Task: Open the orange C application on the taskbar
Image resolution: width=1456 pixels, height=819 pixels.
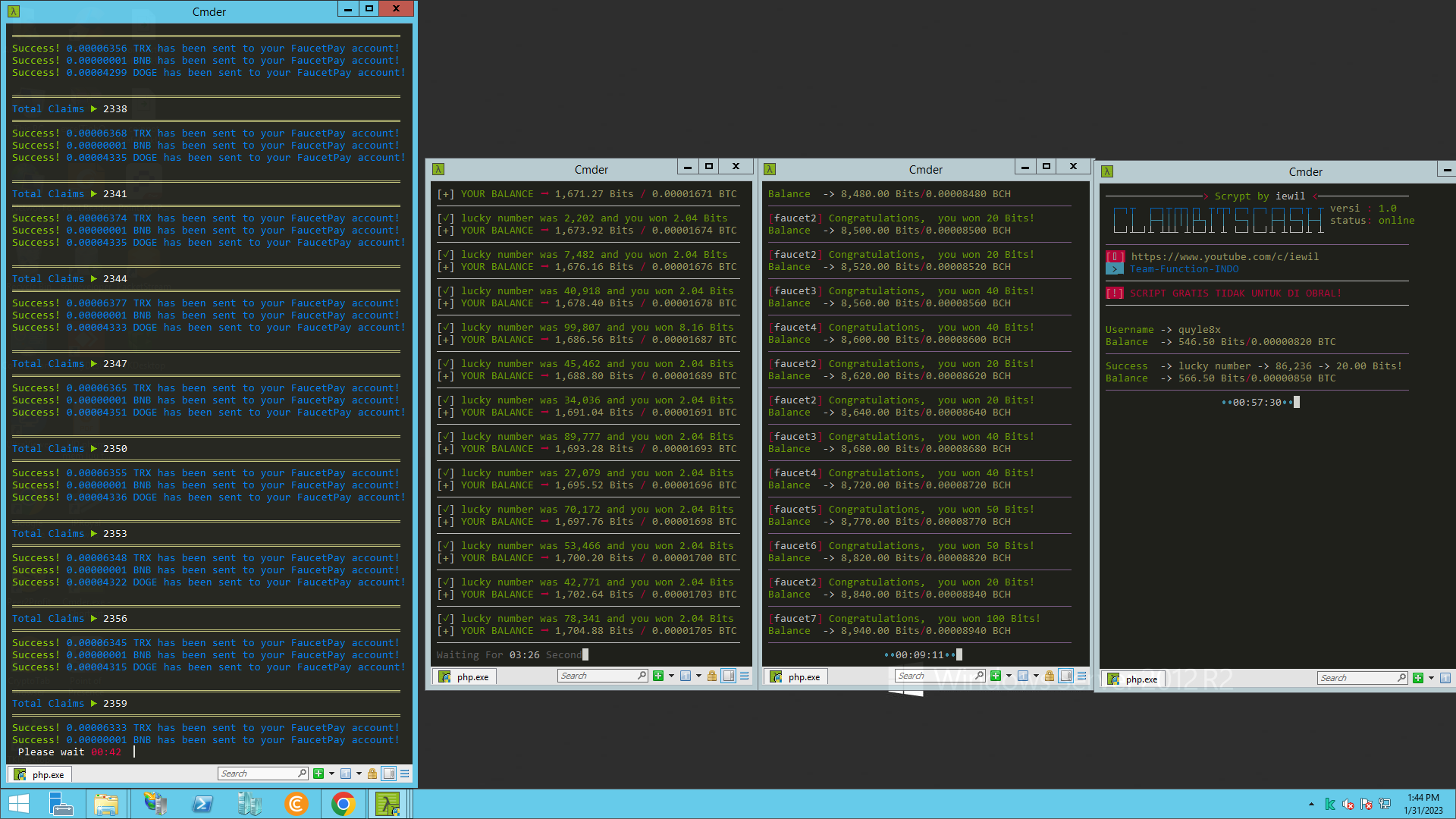Action: (x=296, y=804)
